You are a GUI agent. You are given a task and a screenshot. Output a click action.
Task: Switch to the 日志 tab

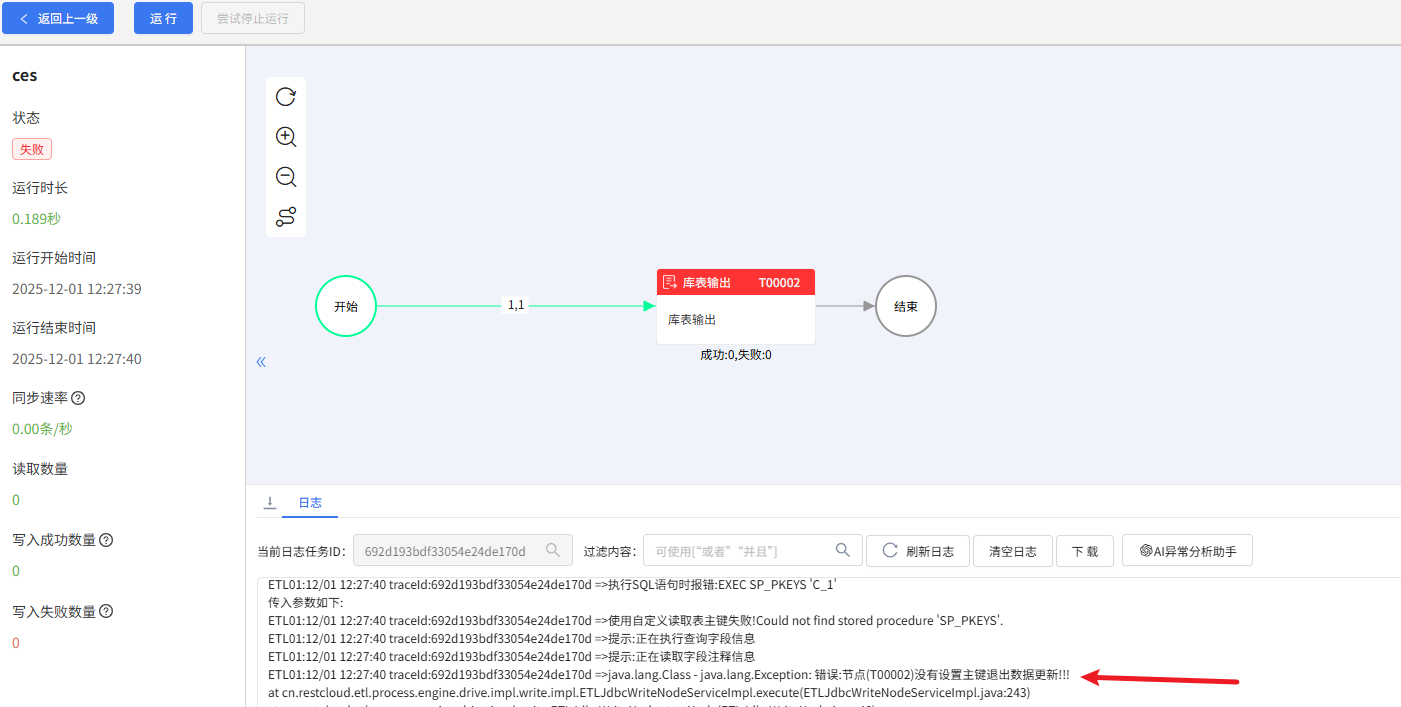pyautogui.click(x=310, y=503)
